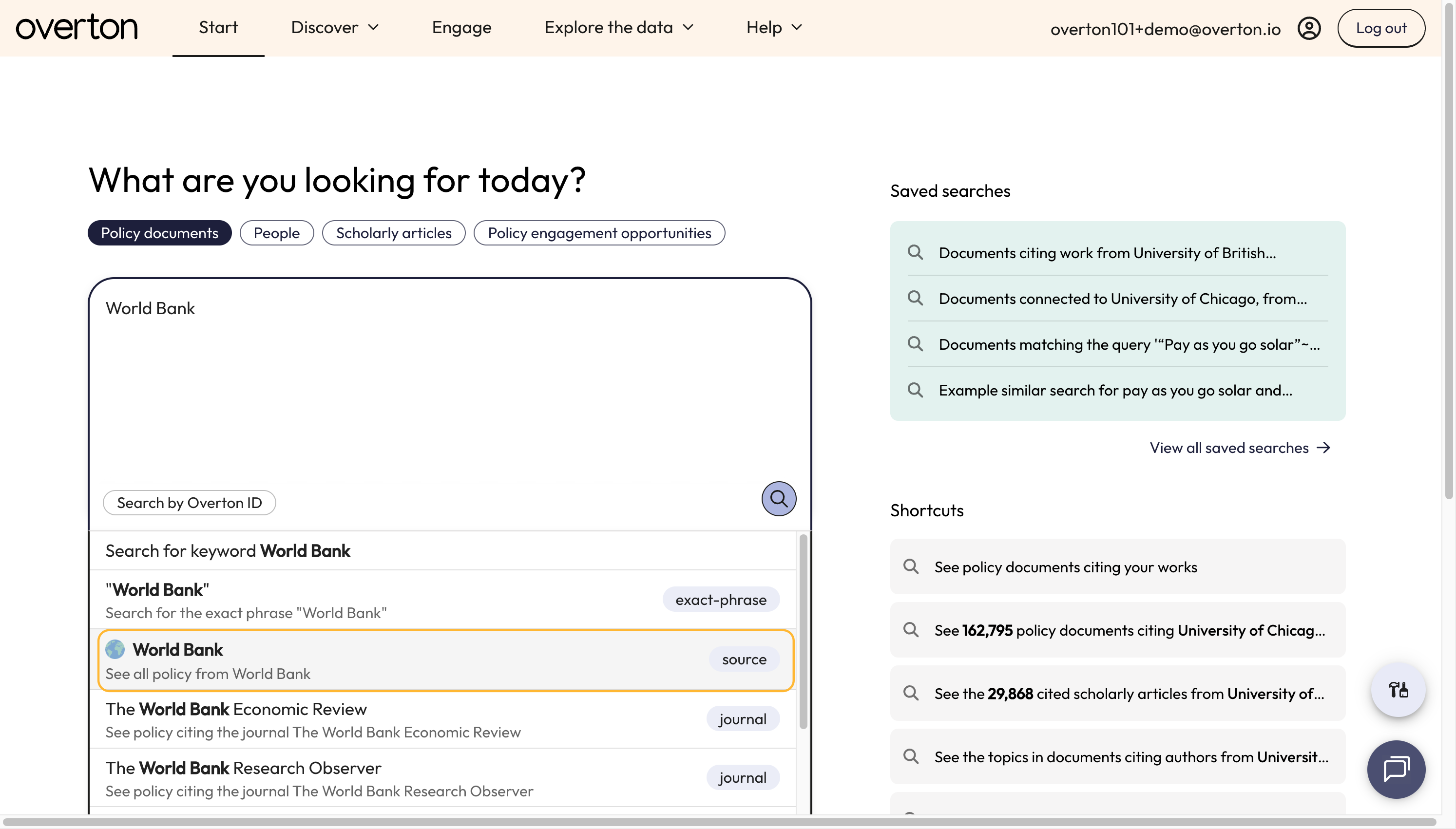
Task: Click the World Bank globe source icon
Action: 115,649
